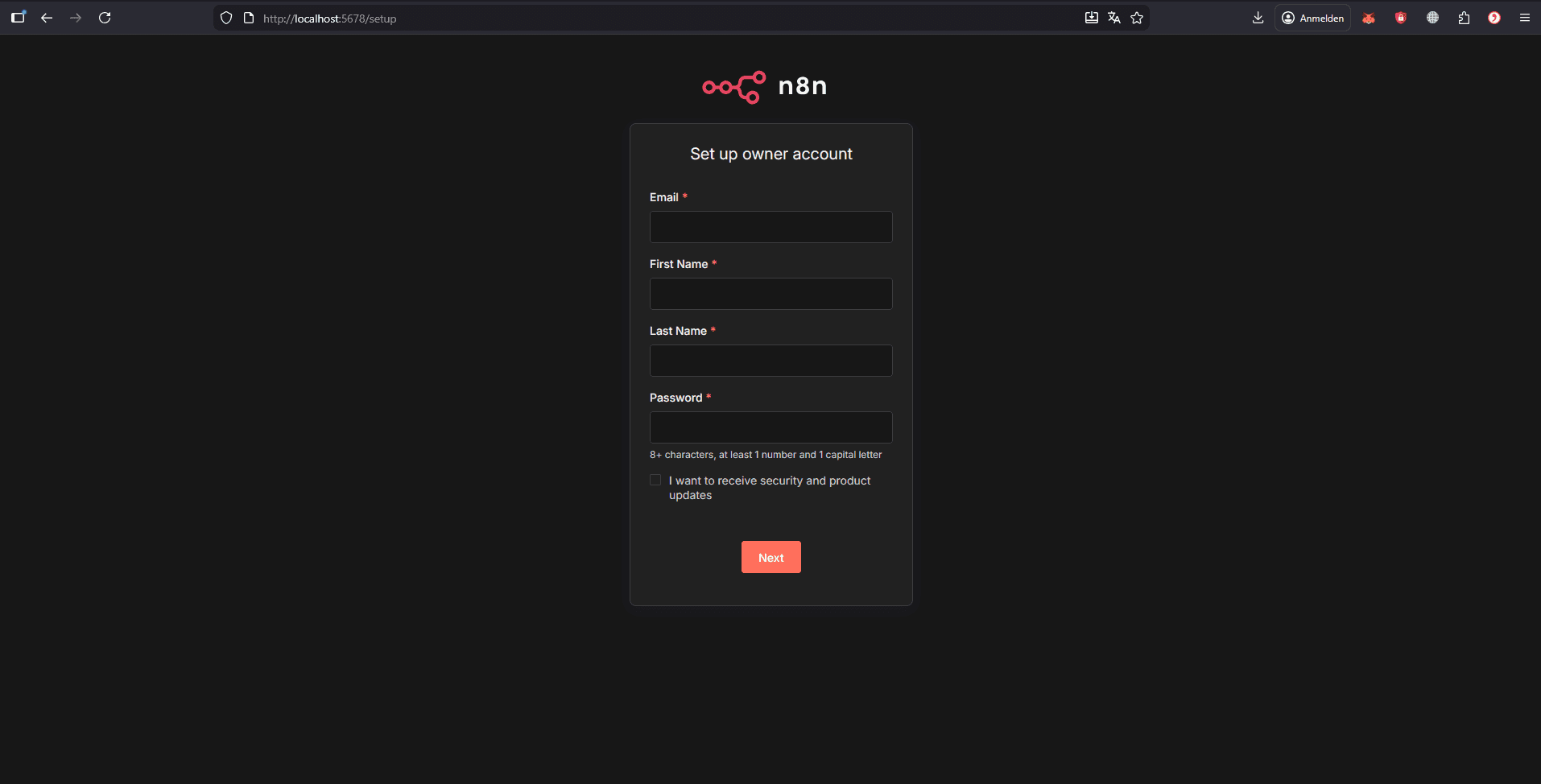
Task: Click the page info icon beside the URL
Action: point(249,18)
